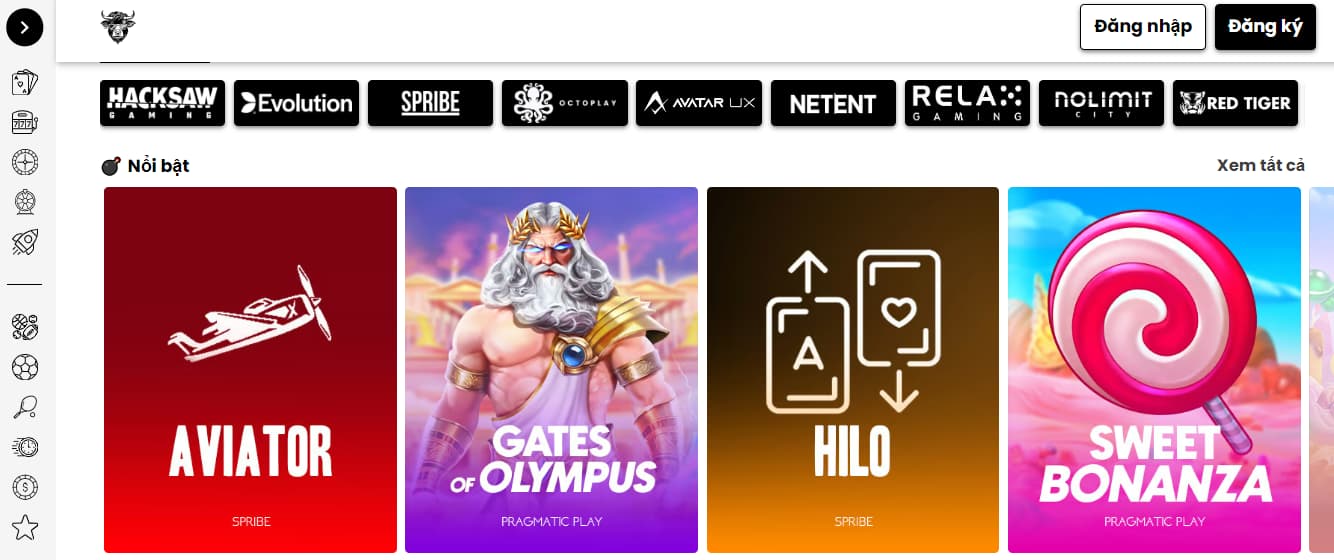Filter by Hacksaw Gaming provider
The width and height of the screenshot is (1334, 560).
[163, 103]
